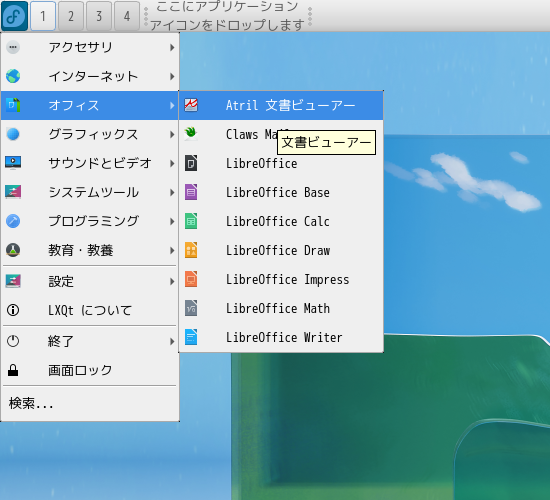Launch LibreOffice Calc
550x500 pixels.
tap(281, 221)
